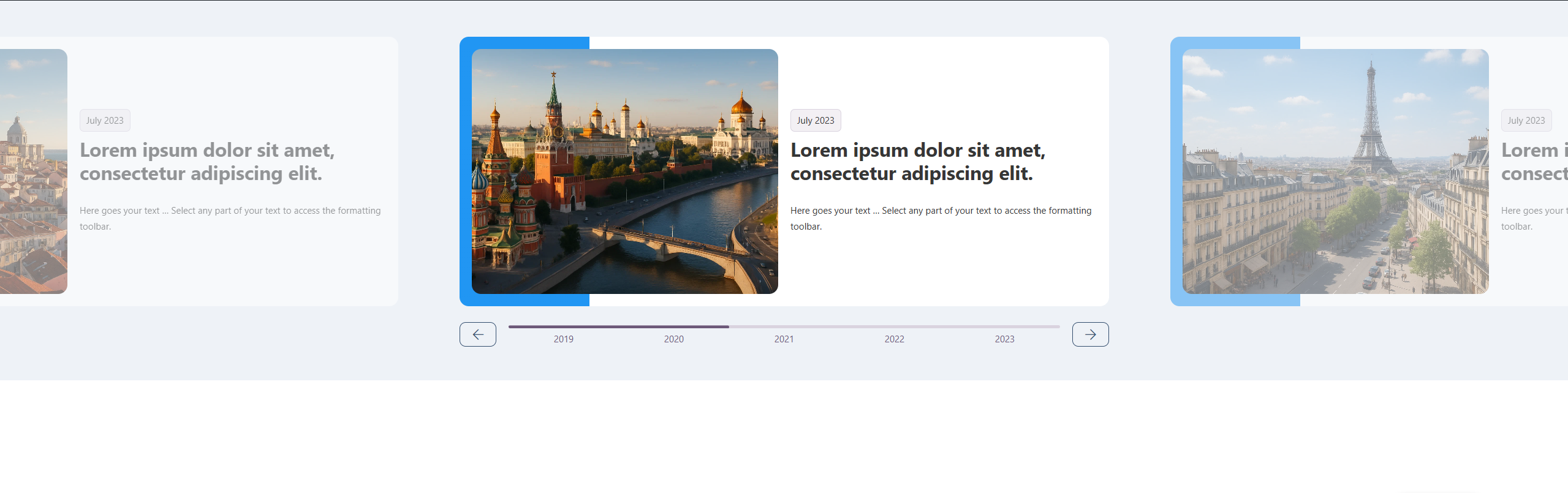Image resolution: width=1568 pixels, height=493 pixels.
Task: Select the 2019 timeline marker
Action: (563, 339)
